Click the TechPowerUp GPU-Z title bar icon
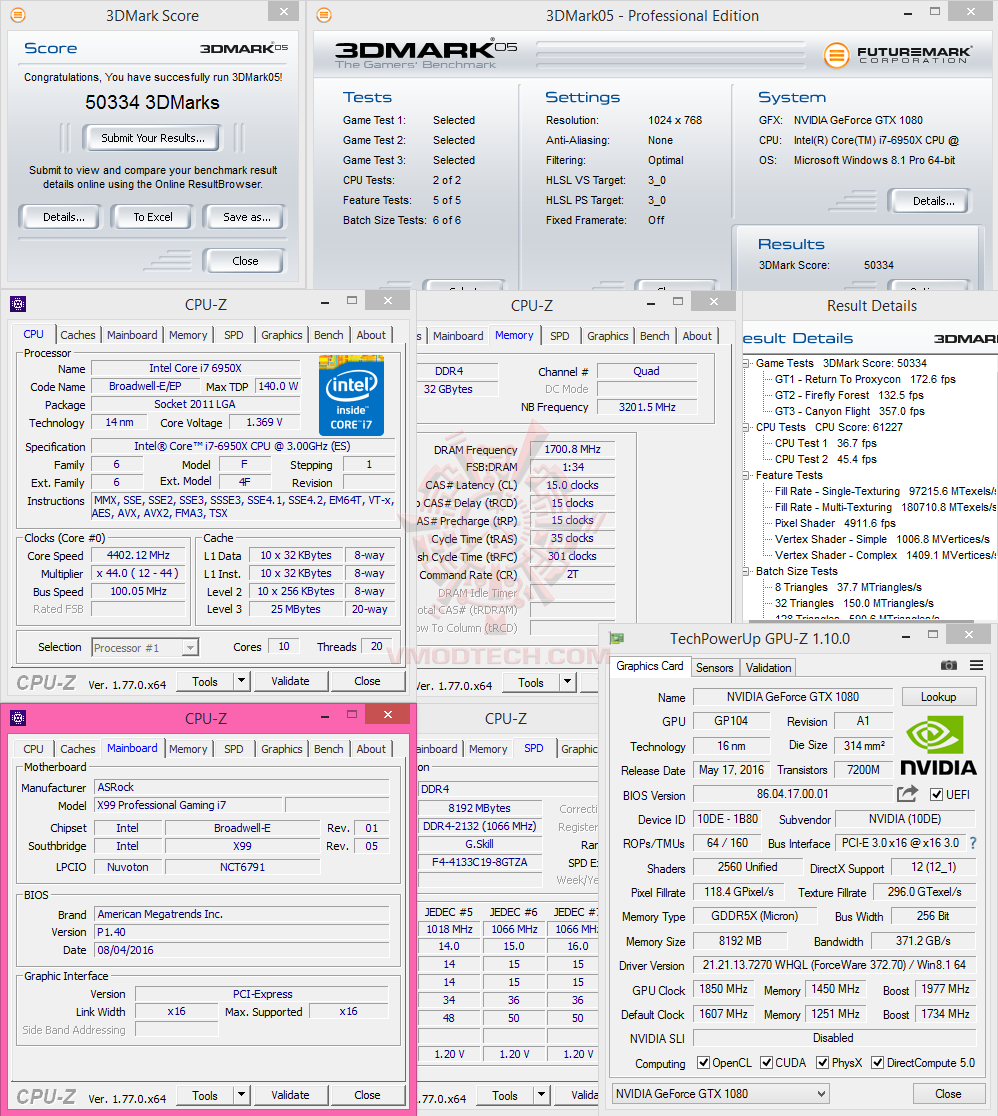This screenshot has width=998, height=1116. (616, 638)
